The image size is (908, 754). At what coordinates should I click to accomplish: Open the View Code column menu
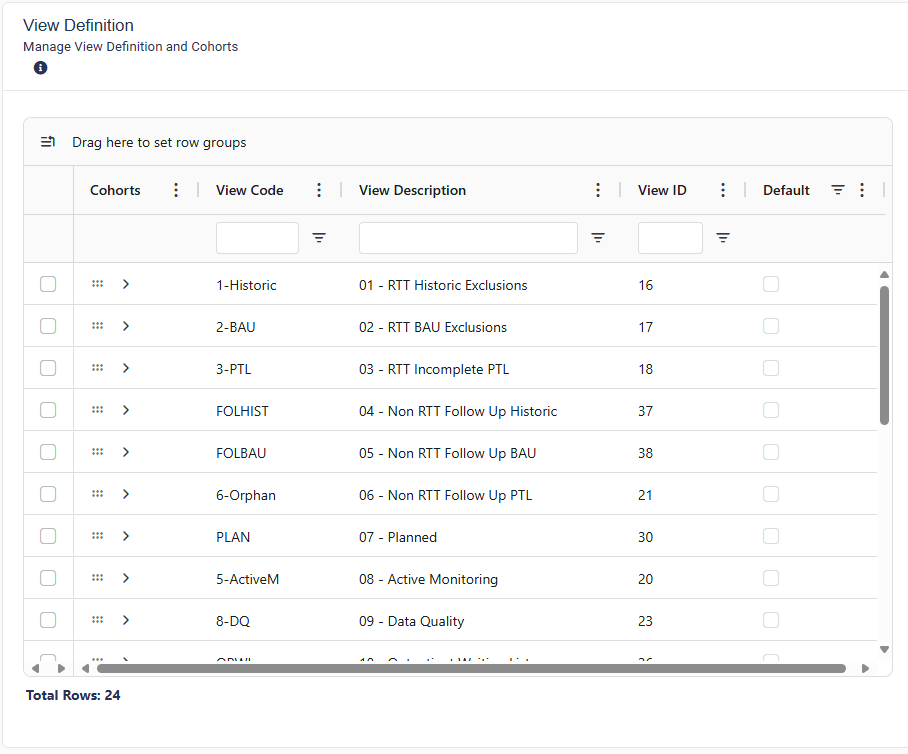[x=319, y=190]
